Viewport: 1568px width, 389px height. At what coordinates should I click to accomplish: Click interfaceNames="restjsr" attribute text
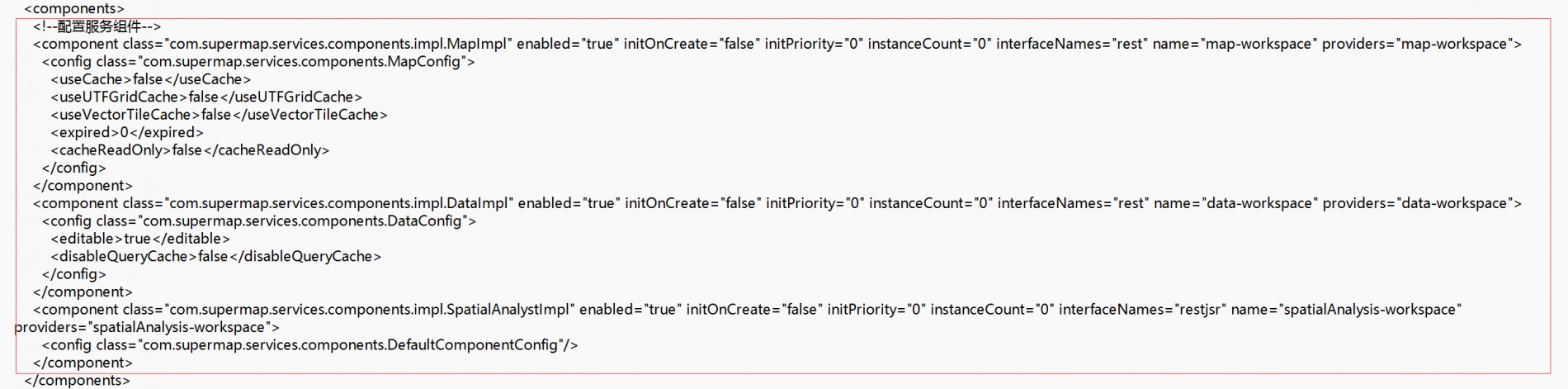(x=1142, y=310)
